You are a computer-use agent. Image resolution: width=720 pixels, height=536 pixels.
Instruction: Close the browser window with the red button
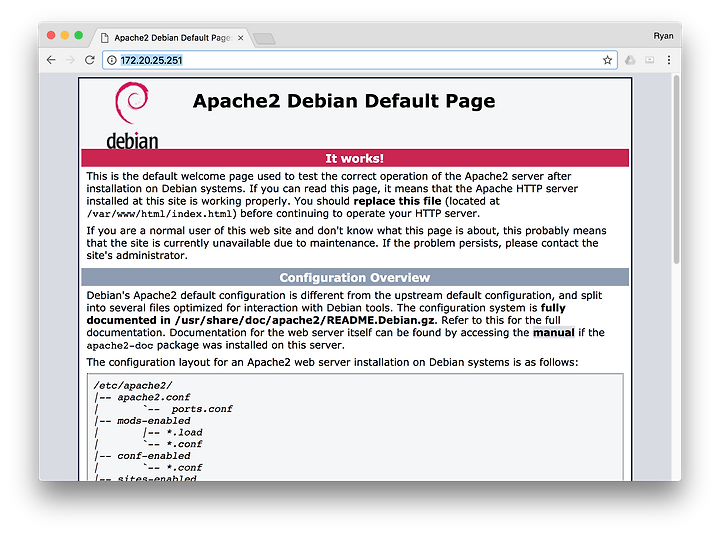click(51, 35)
